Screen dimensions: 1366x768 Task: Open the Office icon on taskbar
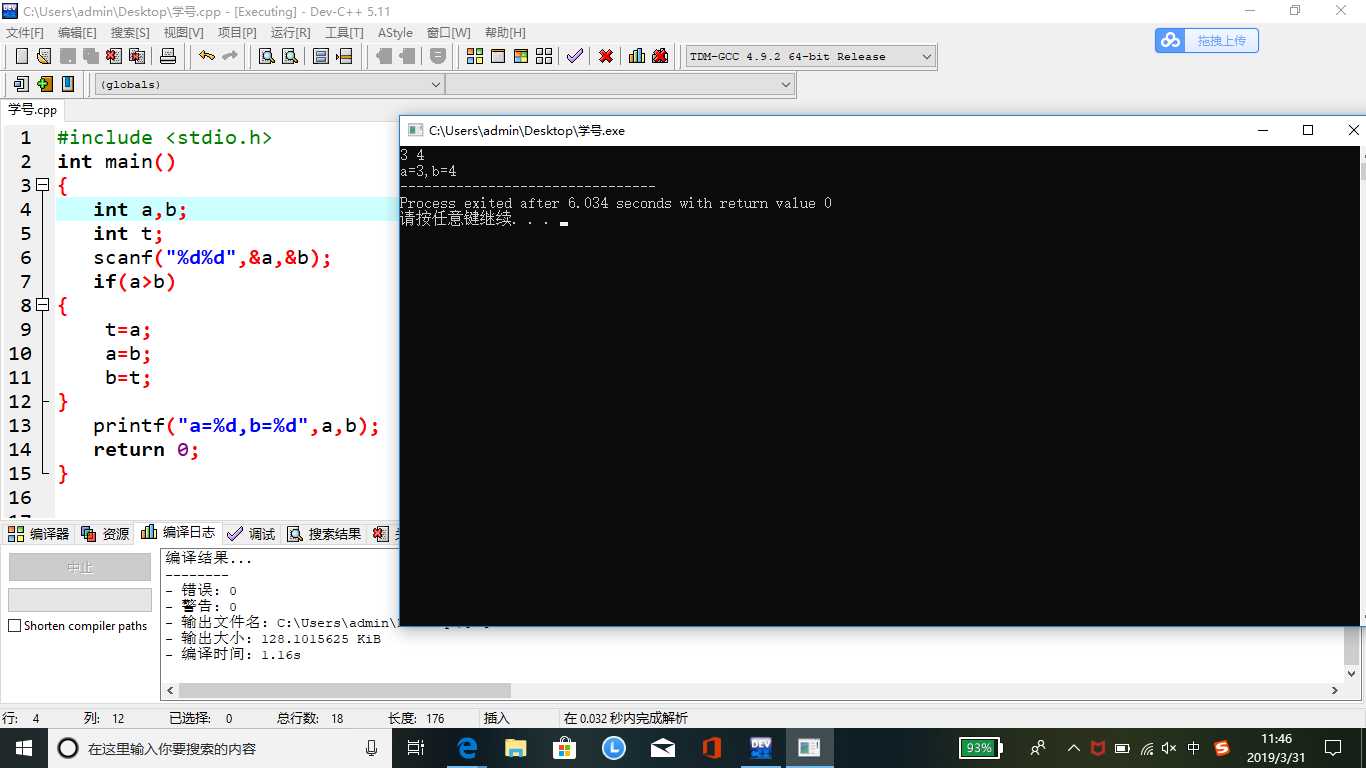(x=712, y=748)
